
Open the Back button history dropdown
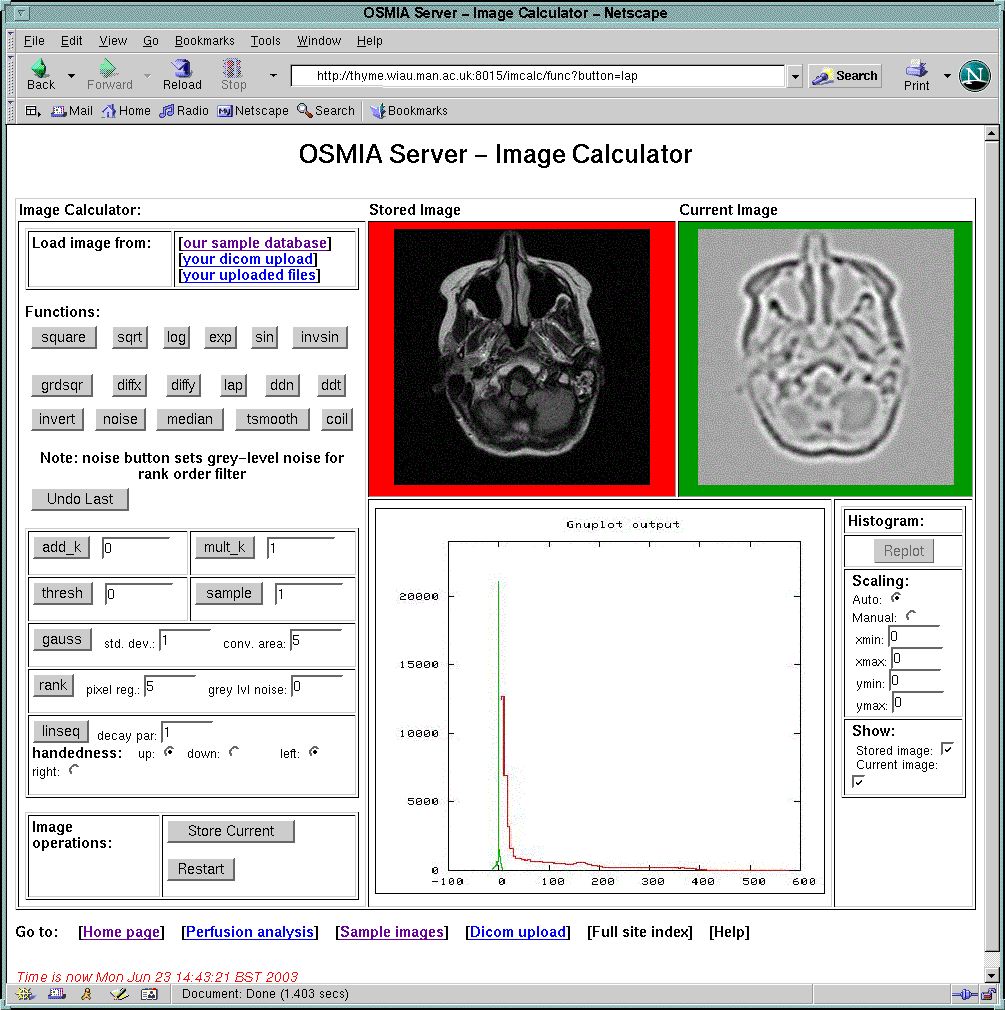pyautogui.click(x=71, y=76)
